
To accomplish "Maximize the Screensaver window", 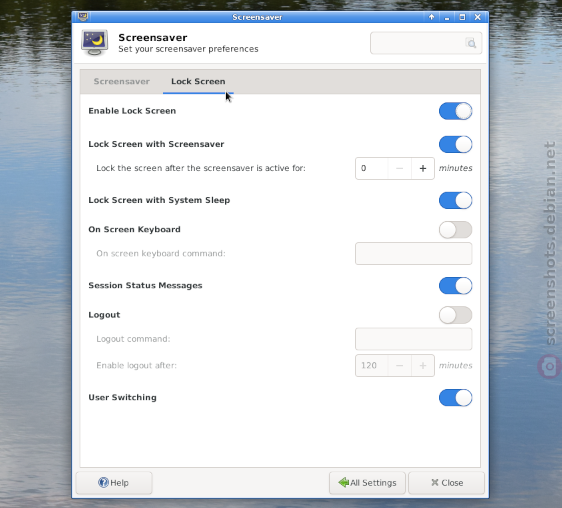I will click(x=462, y=17).
